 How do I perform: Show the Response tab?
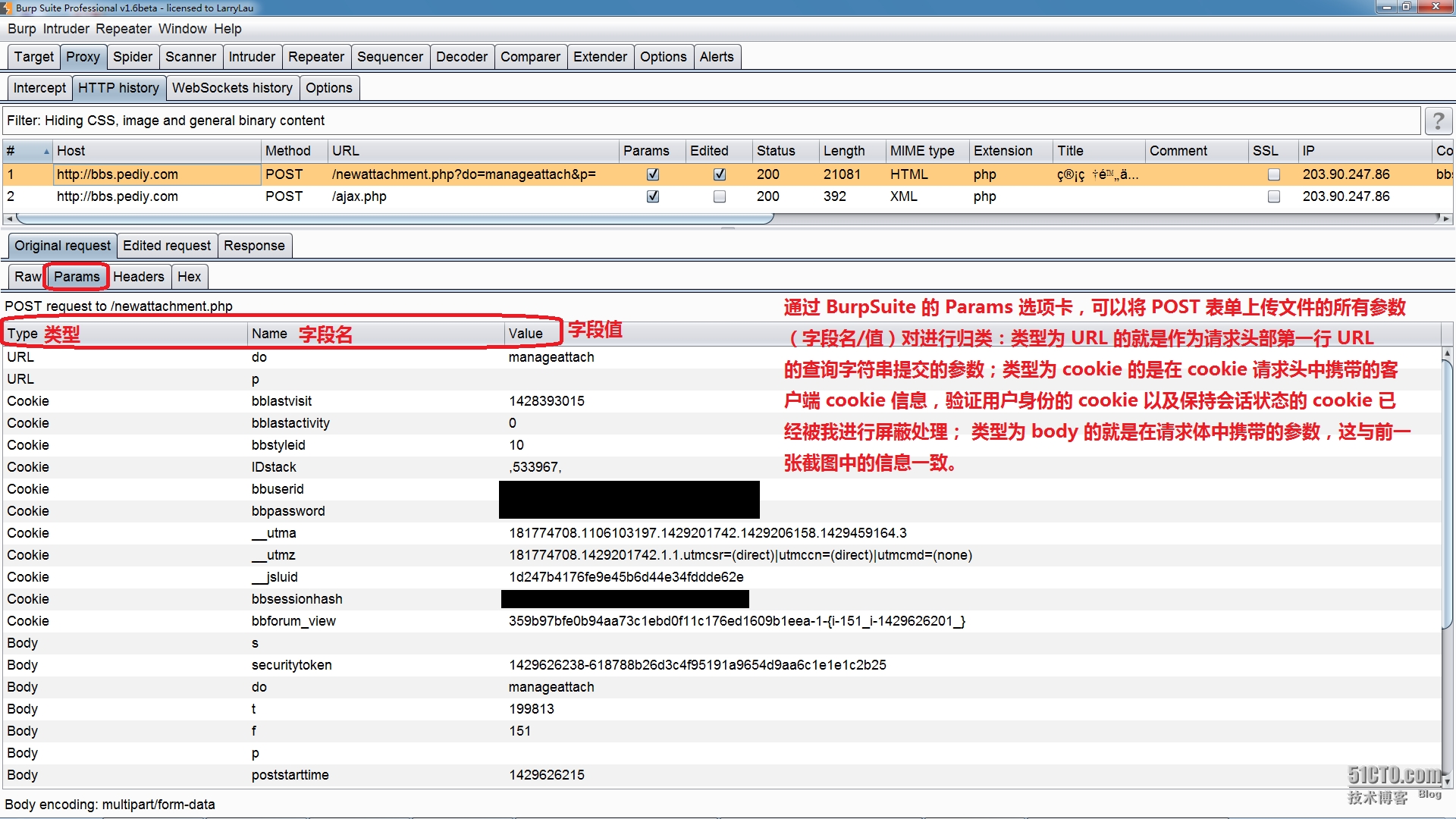[254, 246]
